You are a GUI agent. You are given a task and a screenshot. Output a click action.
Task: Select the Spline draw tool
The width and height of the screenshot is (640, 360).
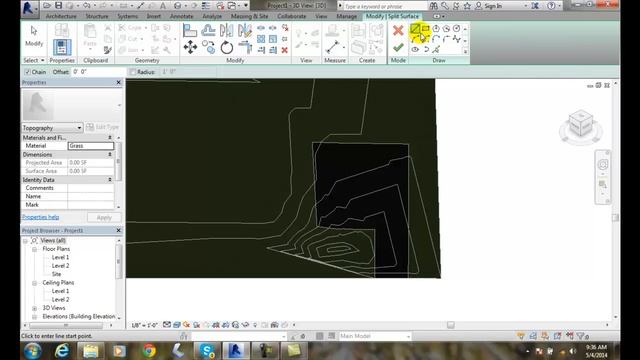456,39
